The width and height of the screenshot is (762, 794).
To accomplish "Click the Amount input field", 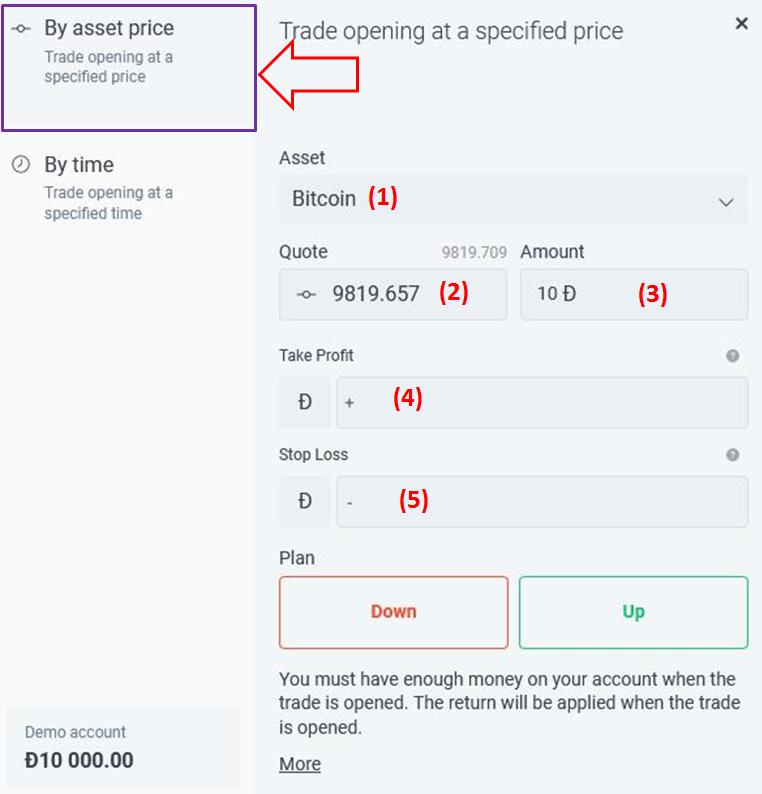I will tap(633, 294).
